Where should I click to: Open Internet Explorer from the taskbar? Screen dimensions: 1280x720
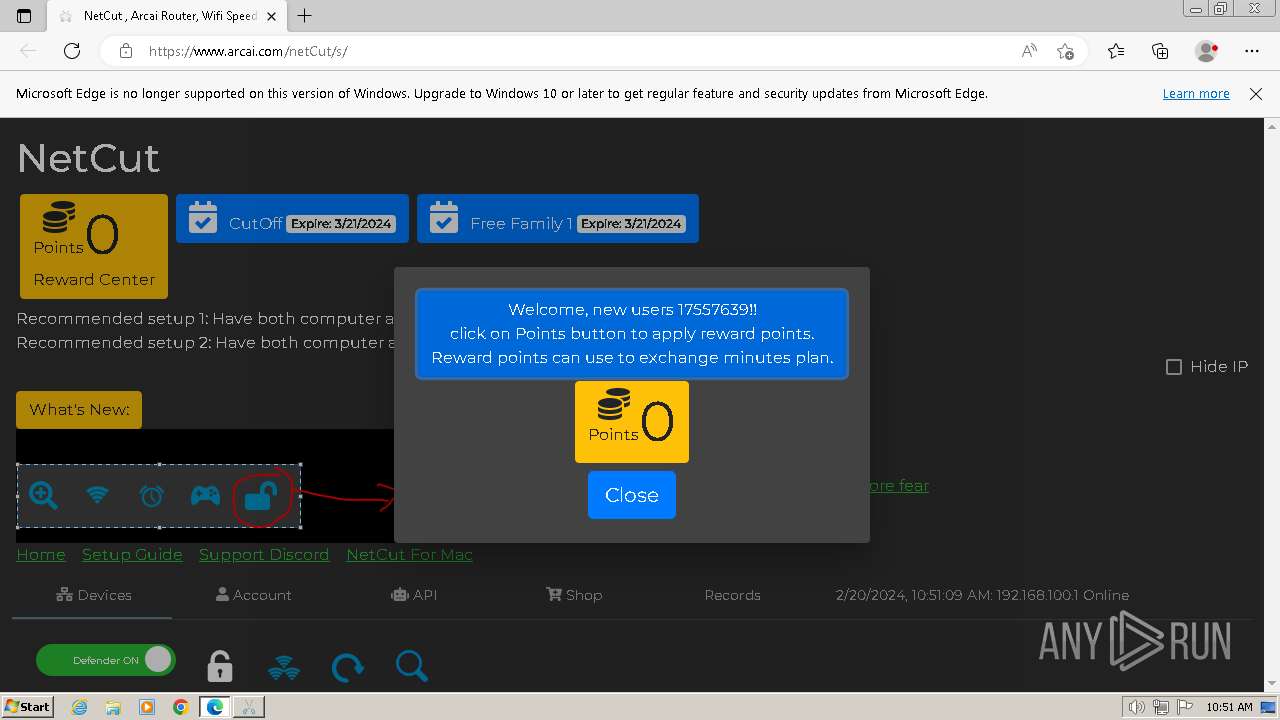point(80,707)
